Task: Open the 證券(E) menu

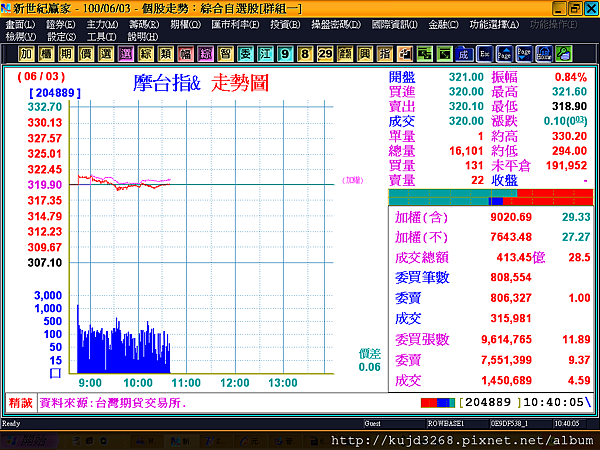Action: tap(61, 24)
